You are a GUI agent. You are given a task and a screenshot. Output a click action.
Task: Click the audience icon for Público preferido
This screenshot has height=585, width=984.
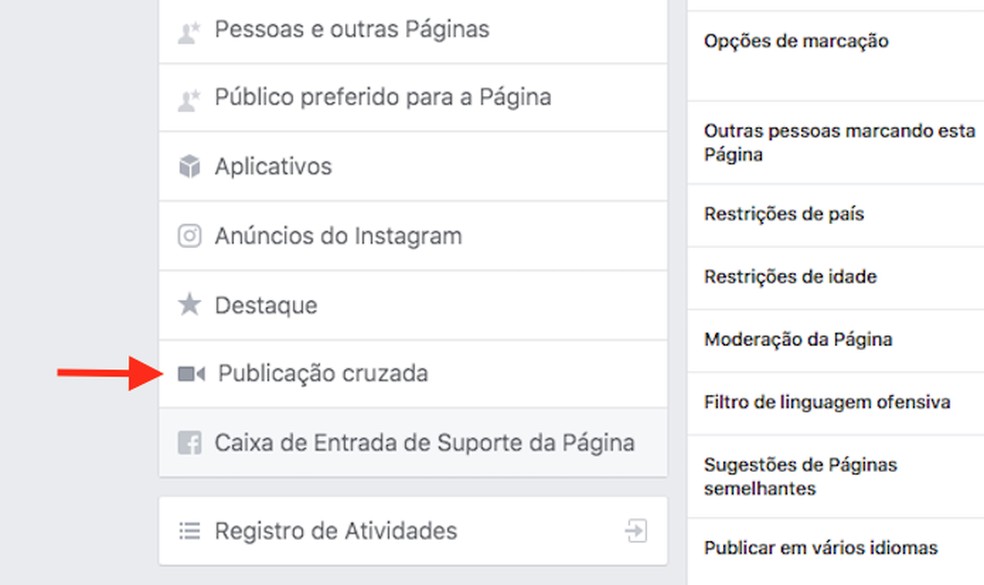[x=192, y=97]
